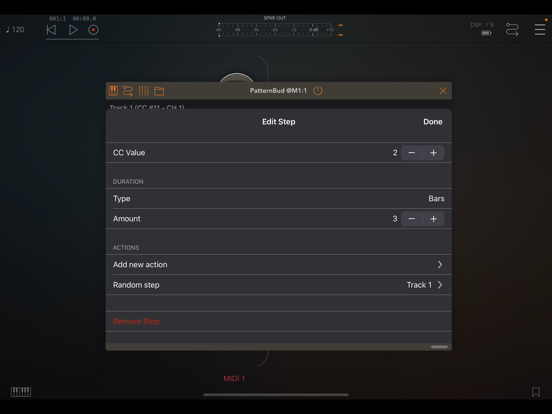Decrease the CC Value with the minus
The width and height of the screenshot is (552, 414).
click(x=412, y=153)
